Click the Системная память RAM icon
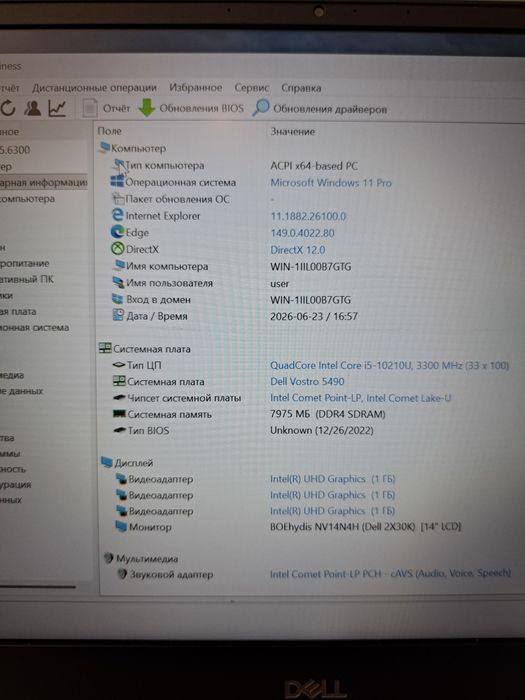 119,414
